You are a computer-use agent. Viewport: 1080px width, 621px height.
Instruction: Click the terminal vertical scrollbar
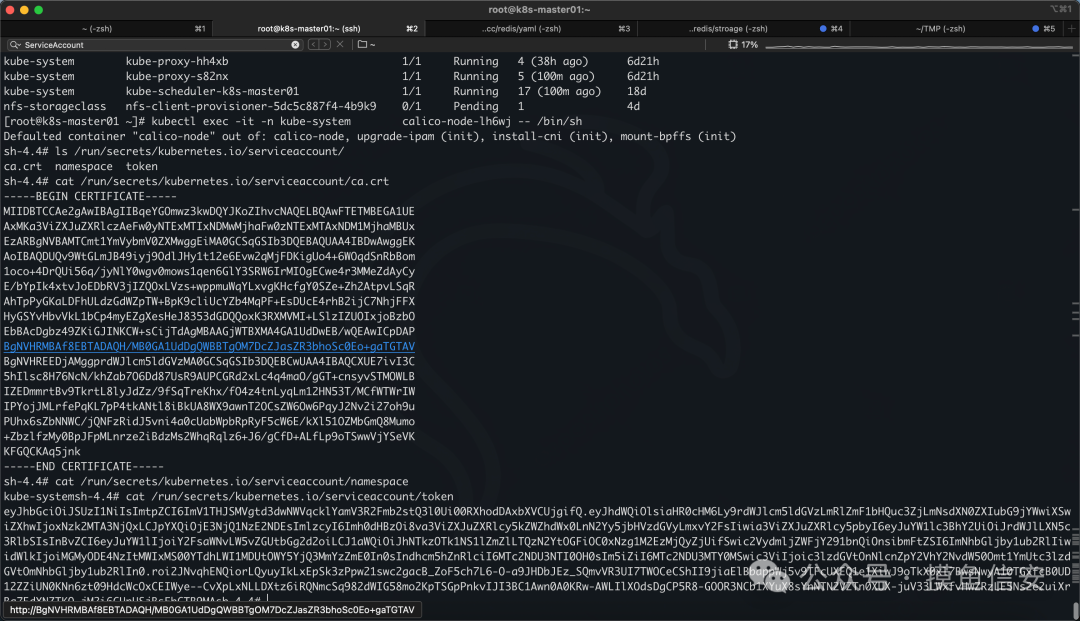click(1075, 330)
